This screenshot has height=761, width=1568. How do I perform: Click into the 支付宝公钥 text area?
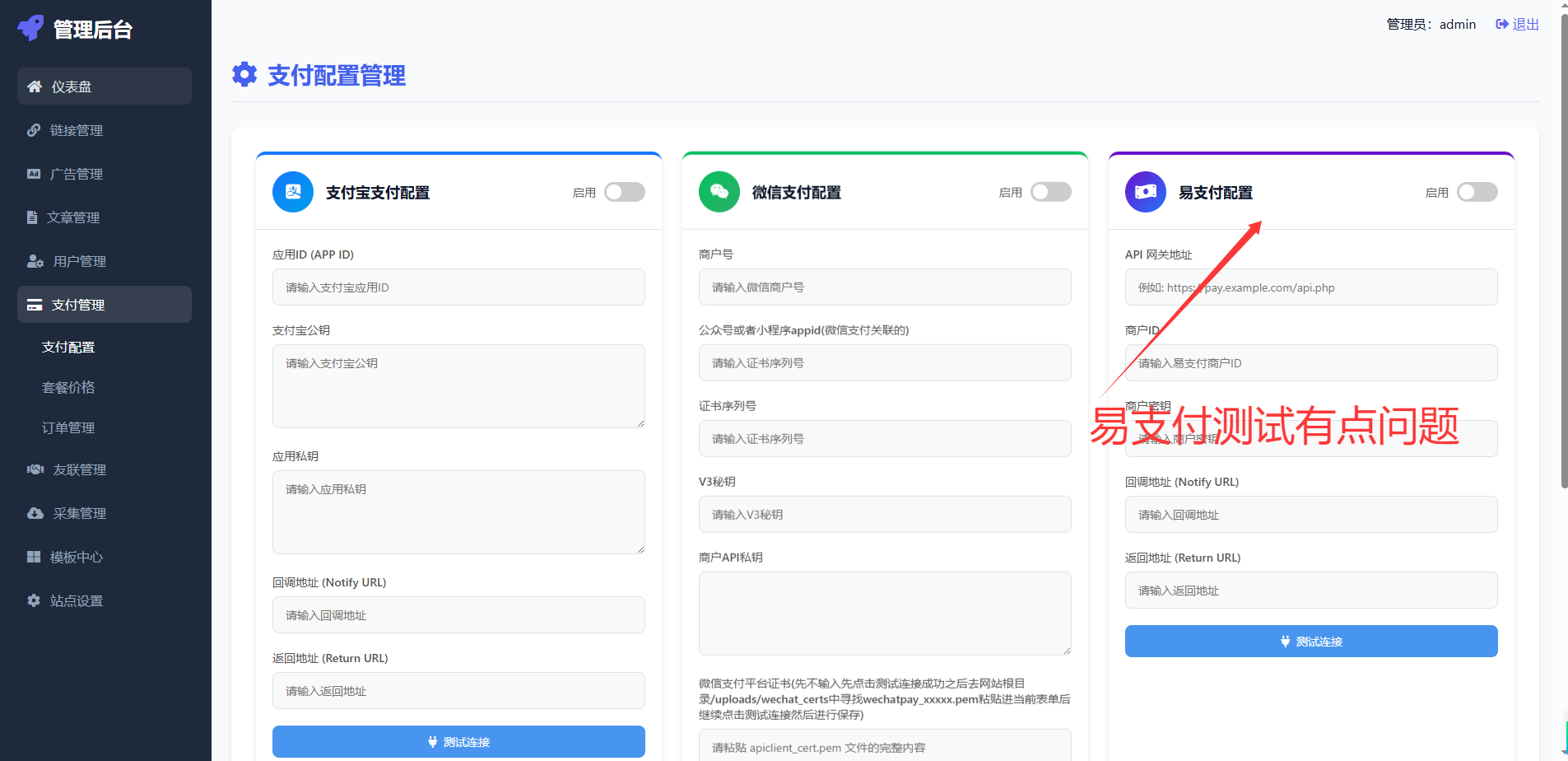458,386
